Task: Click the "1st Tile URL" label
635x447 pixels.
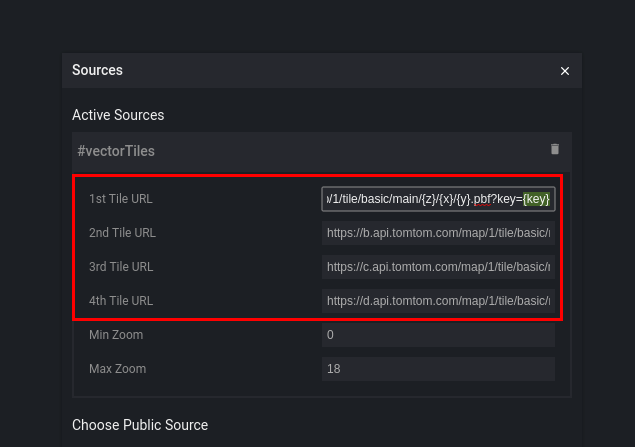Action: (121, 199)
